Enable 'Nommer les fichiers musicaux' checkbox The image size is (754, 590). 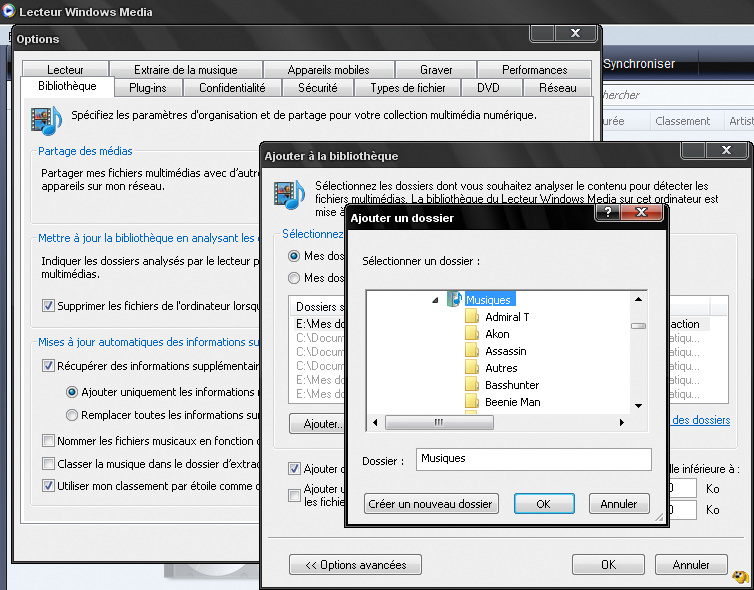(48, 440)
